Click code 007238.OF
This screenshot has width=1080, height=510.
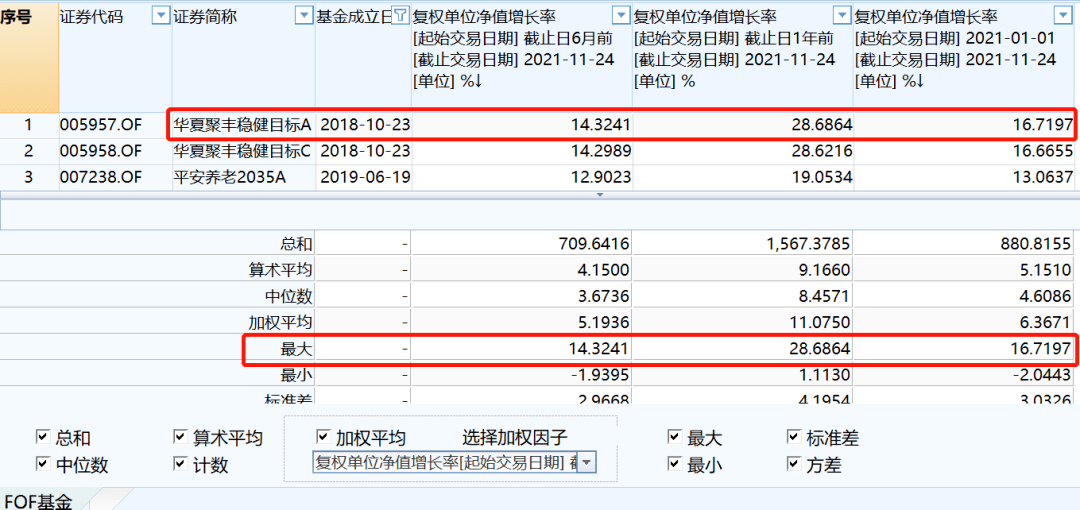tap(101, 178)
